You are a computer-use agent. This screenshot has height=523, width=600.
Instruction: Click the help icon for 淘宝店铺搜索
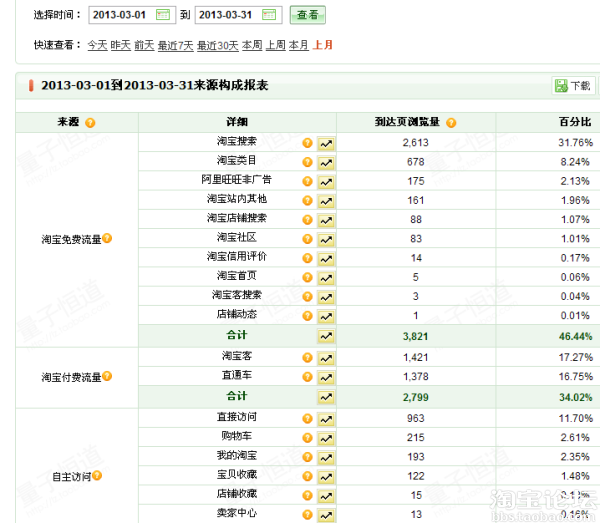[x=307, y=220]
